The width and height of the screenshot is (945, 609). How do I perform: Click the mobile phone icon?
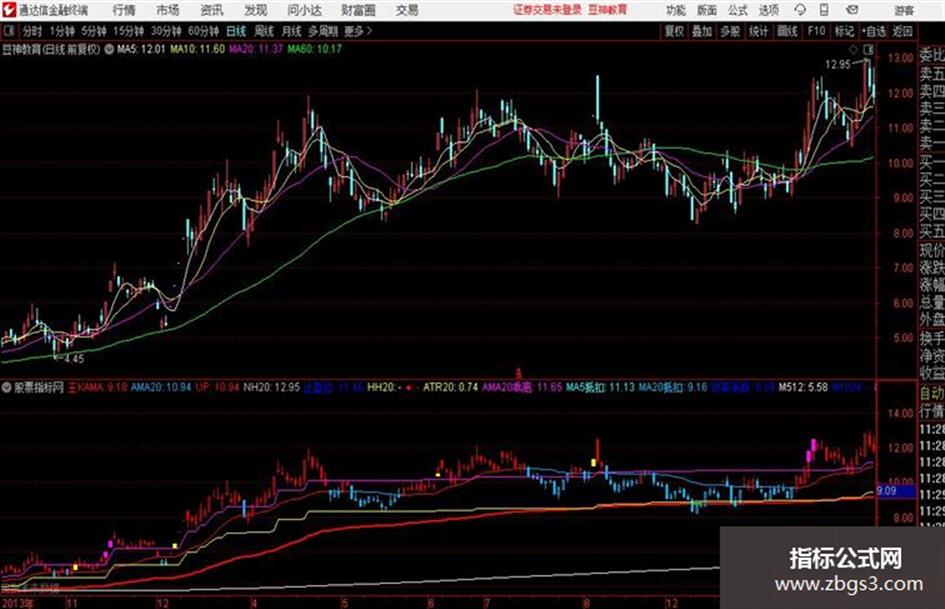tap(824, 10)
